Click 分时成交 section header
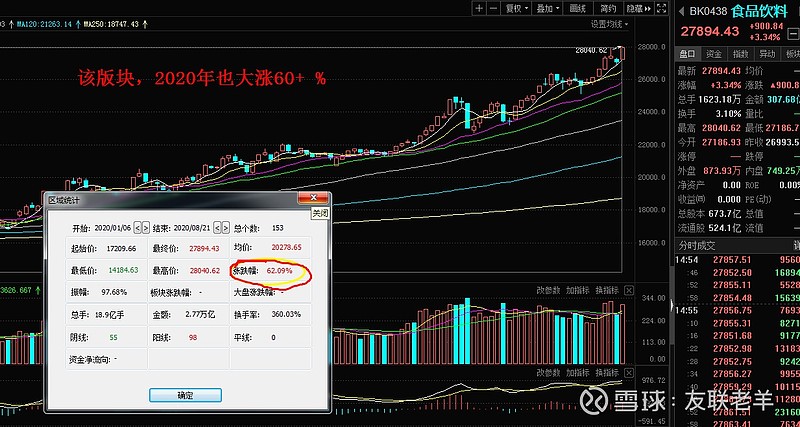 [696, 245]
